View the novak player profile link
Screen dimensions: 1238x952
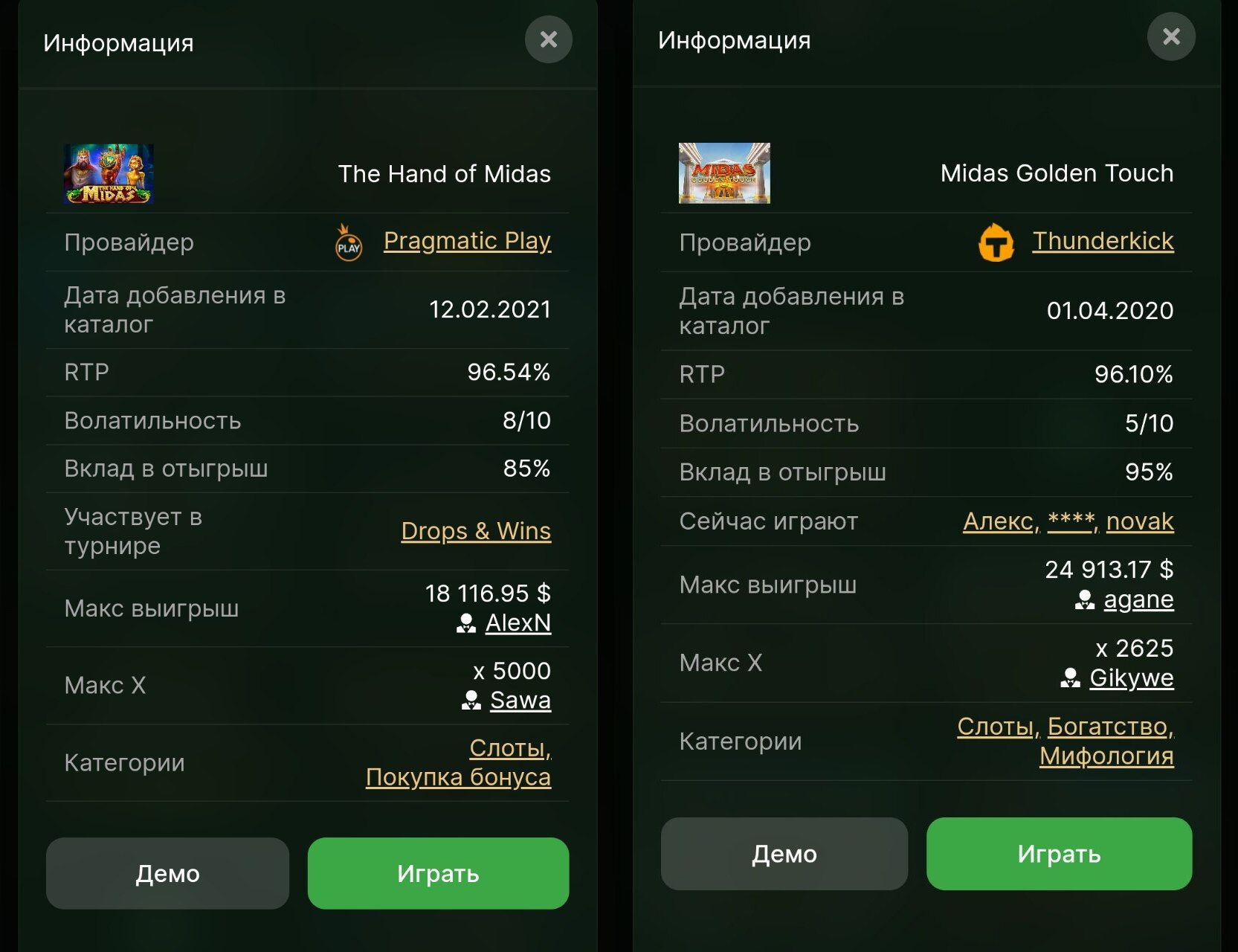pyautogui.click(x=1140, y=521)
